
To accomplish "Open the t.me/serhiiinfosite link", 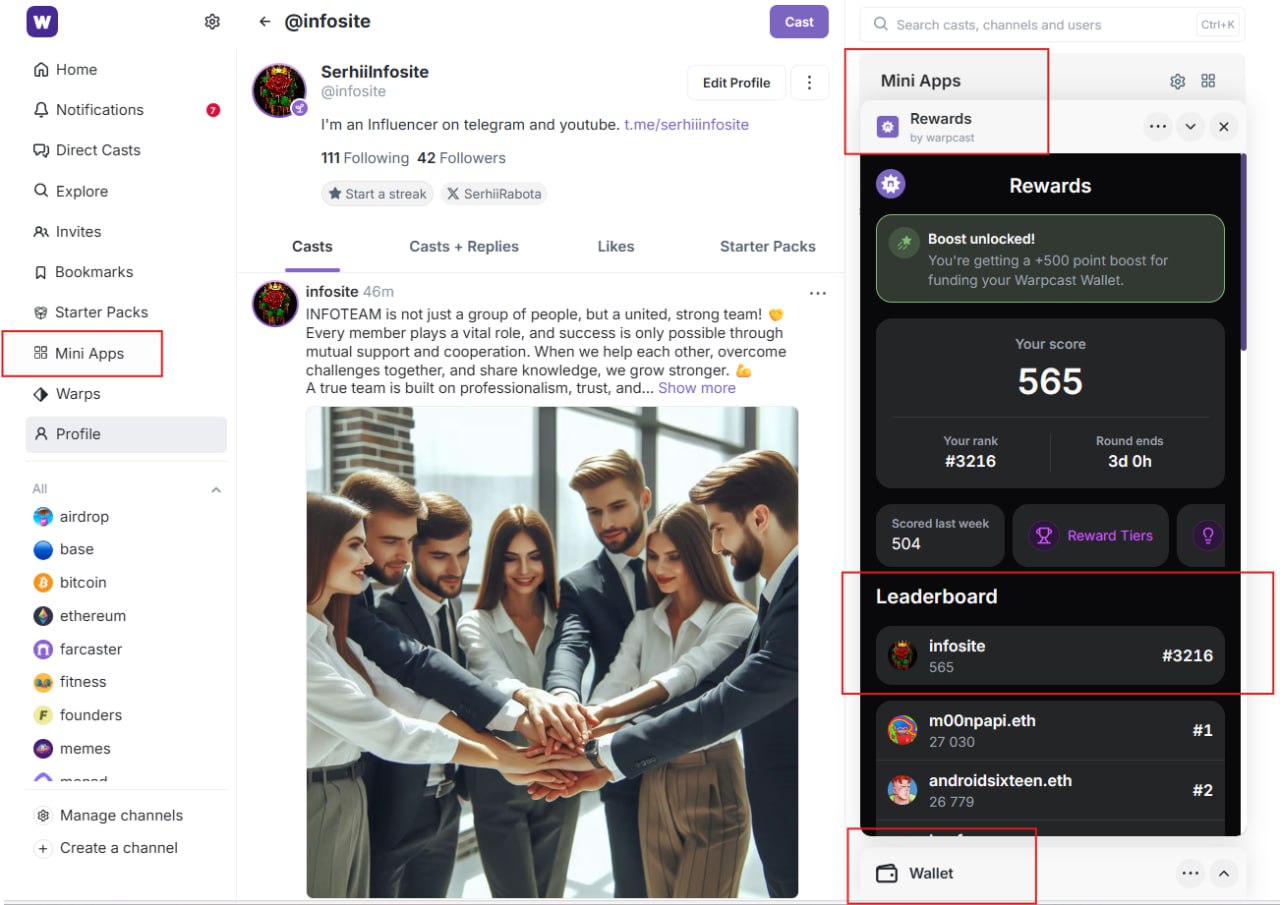I will coord(686,125).
